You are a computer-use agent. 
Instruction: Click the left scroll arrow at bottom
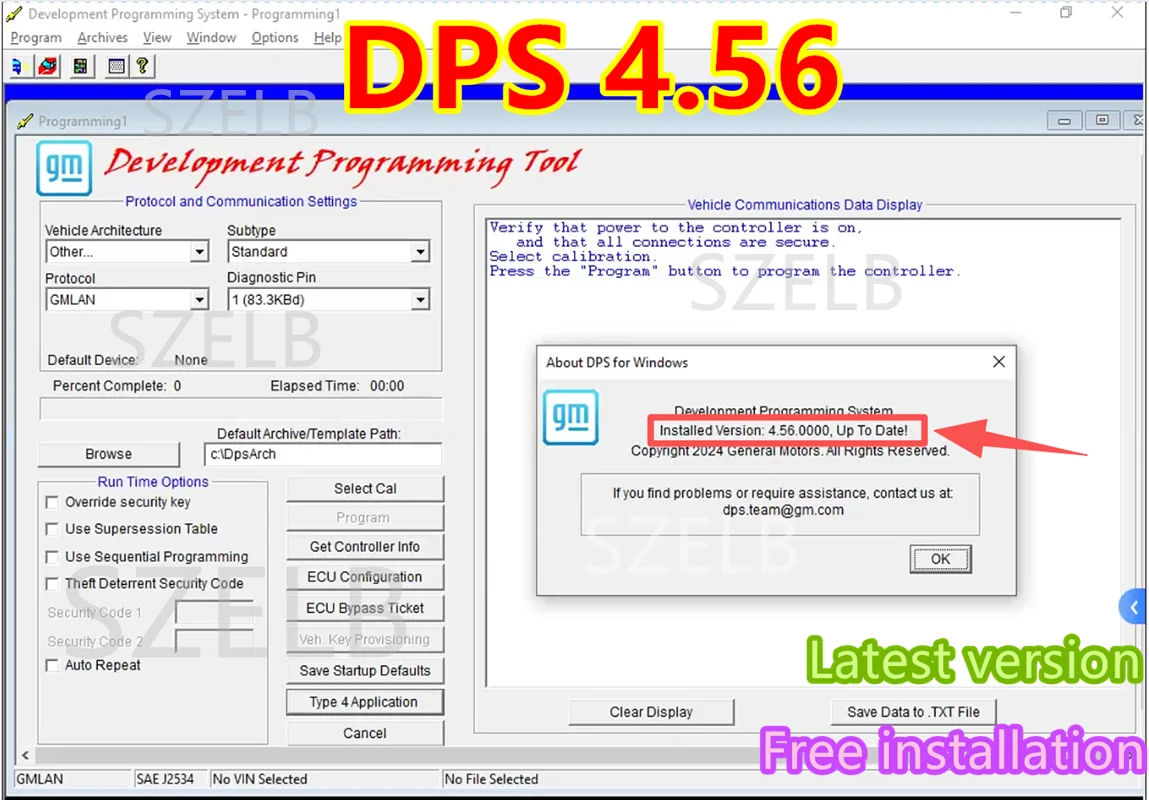coord(26,755)
